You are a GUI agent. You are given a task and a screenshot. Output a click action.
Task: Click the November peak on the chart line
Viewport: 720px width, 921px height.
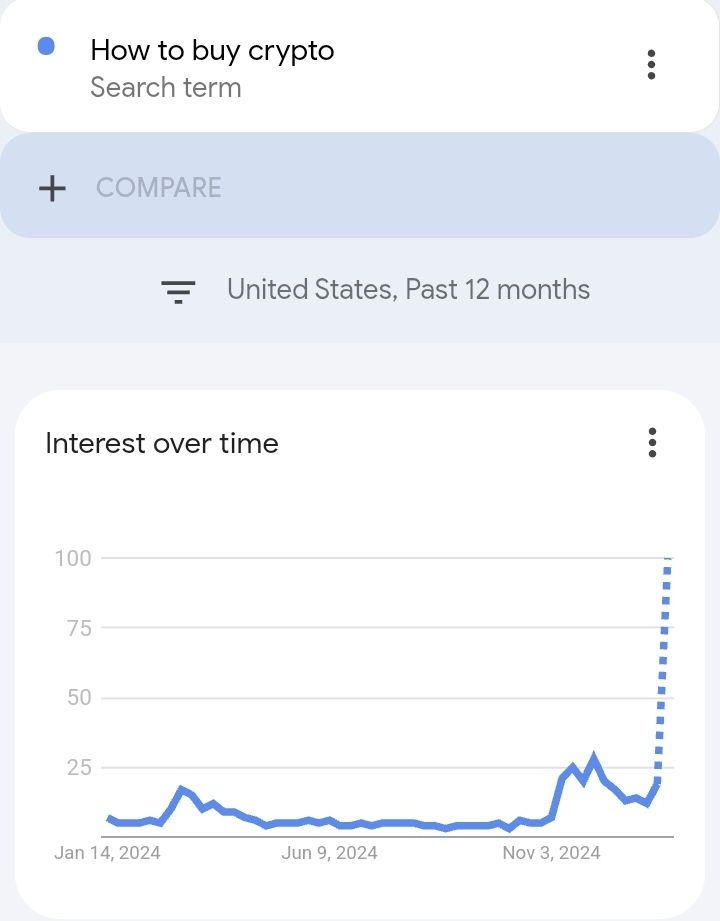(x=594, y=759)
